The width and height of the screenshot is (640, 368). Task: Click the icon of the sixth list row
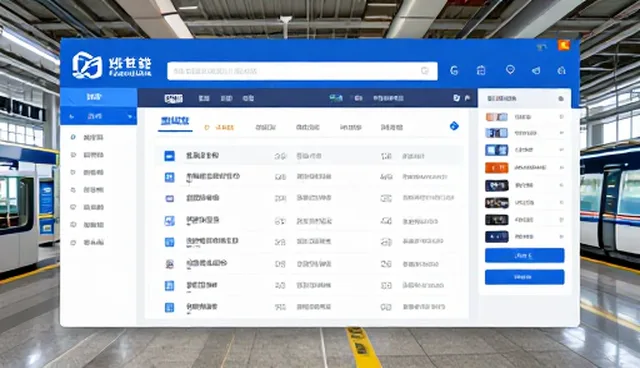point(169,264)
